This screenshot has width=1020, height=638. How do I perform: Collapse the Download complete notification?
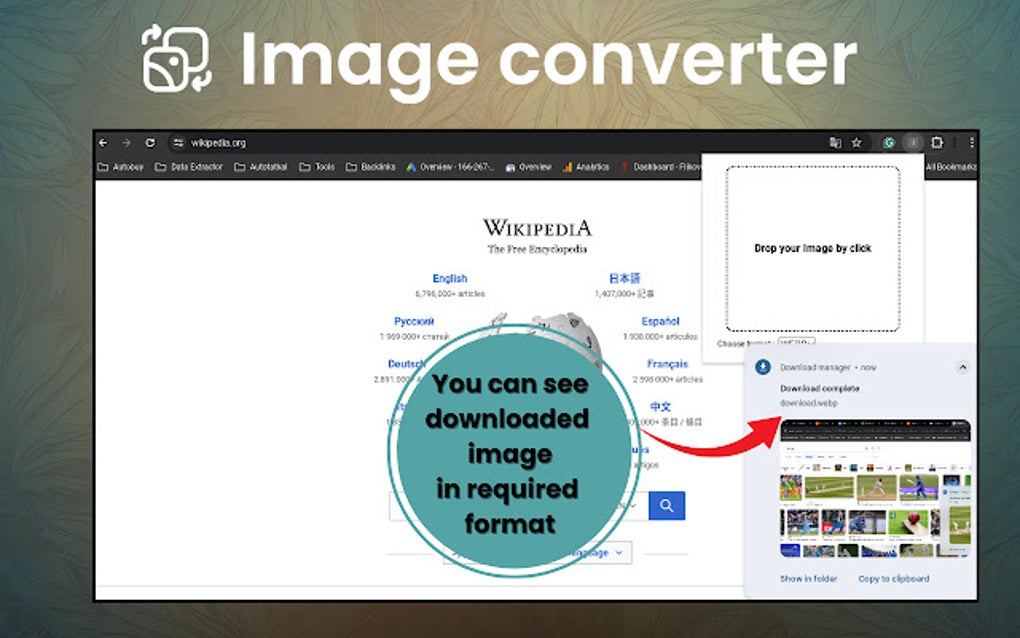click(x=963, y=367)
